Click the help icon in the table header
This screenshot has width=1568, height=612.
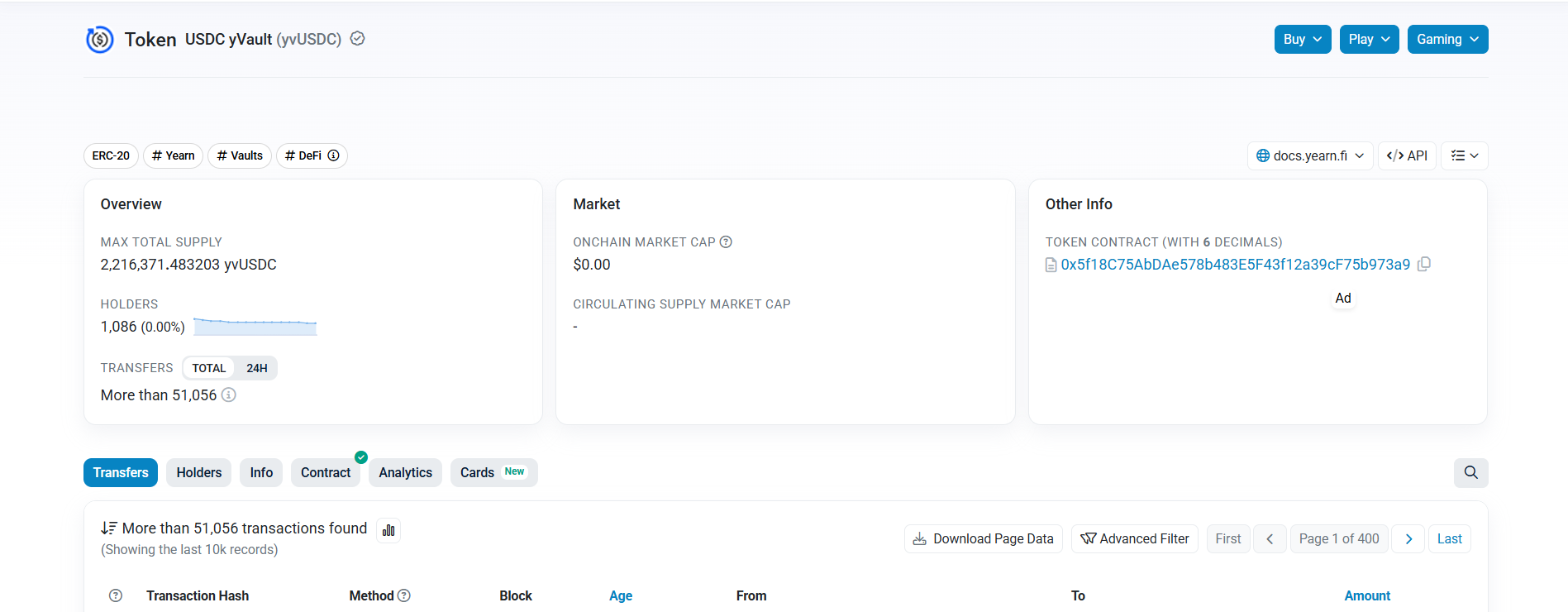pyautogui.click(x=116, y=595)
